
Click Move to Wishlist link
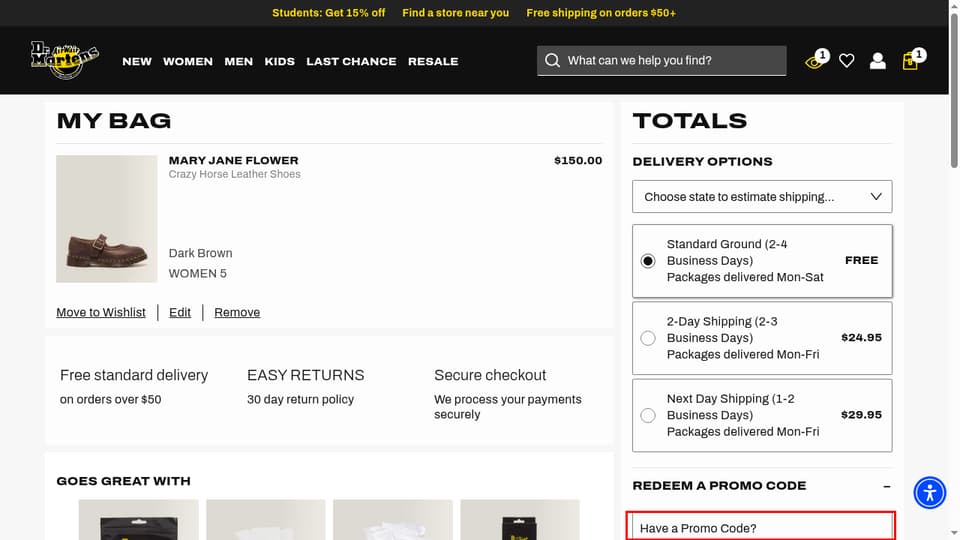[101, 312]
